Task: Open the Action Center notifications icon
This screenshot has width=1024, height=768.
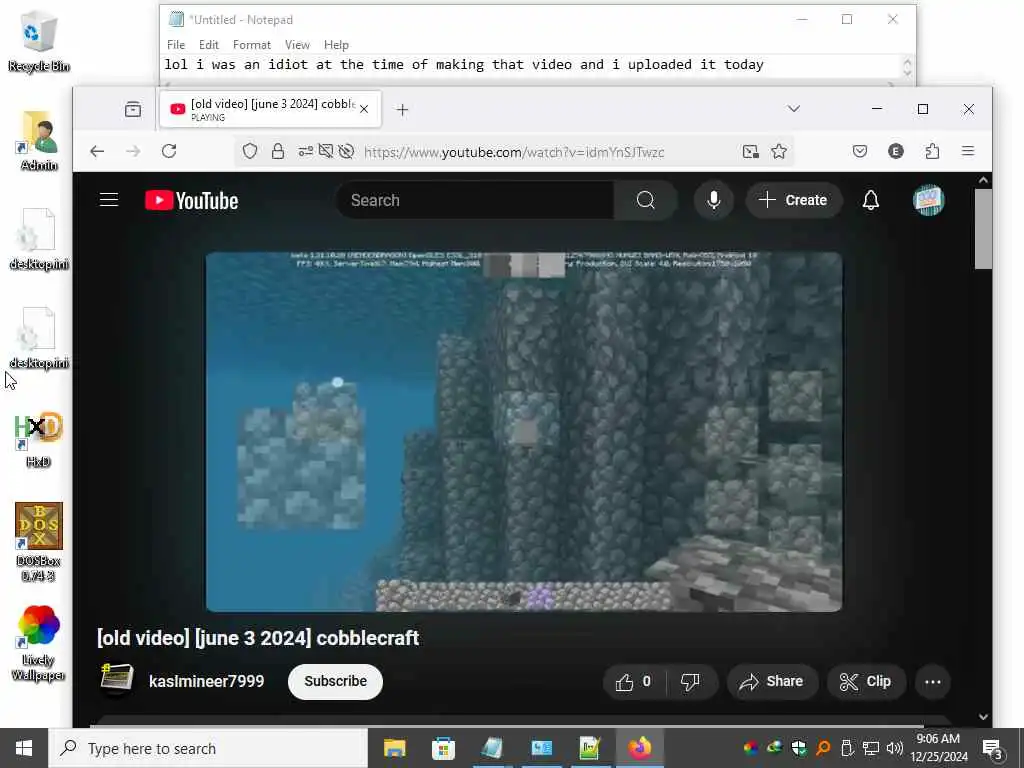Action: click(992, 748)
